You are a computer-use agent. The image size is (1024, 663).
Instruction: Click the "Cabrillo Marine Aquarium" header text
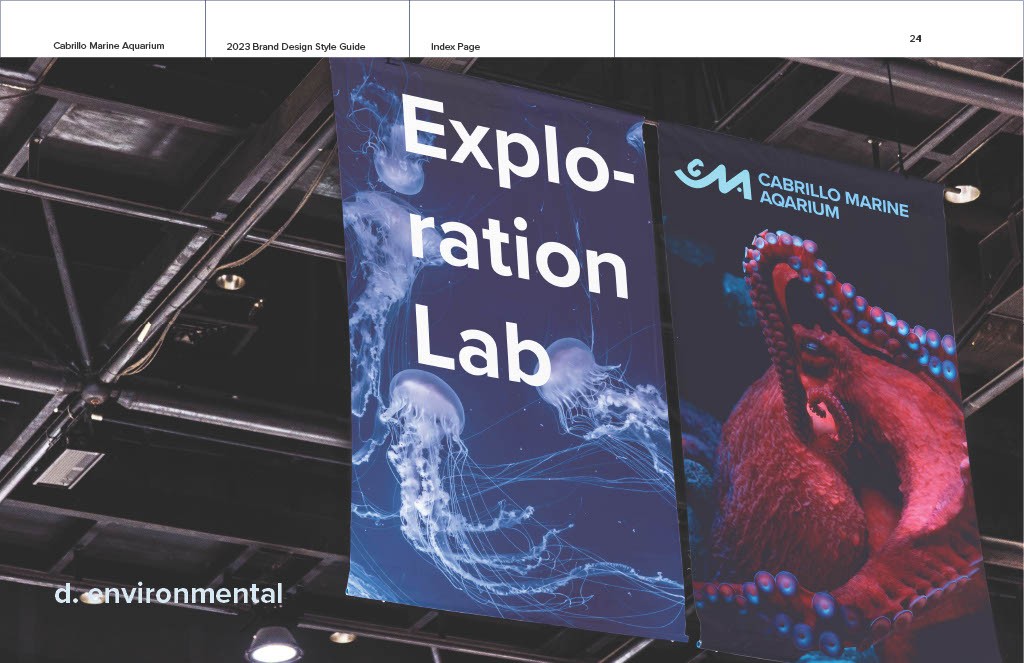pos(109,46)
